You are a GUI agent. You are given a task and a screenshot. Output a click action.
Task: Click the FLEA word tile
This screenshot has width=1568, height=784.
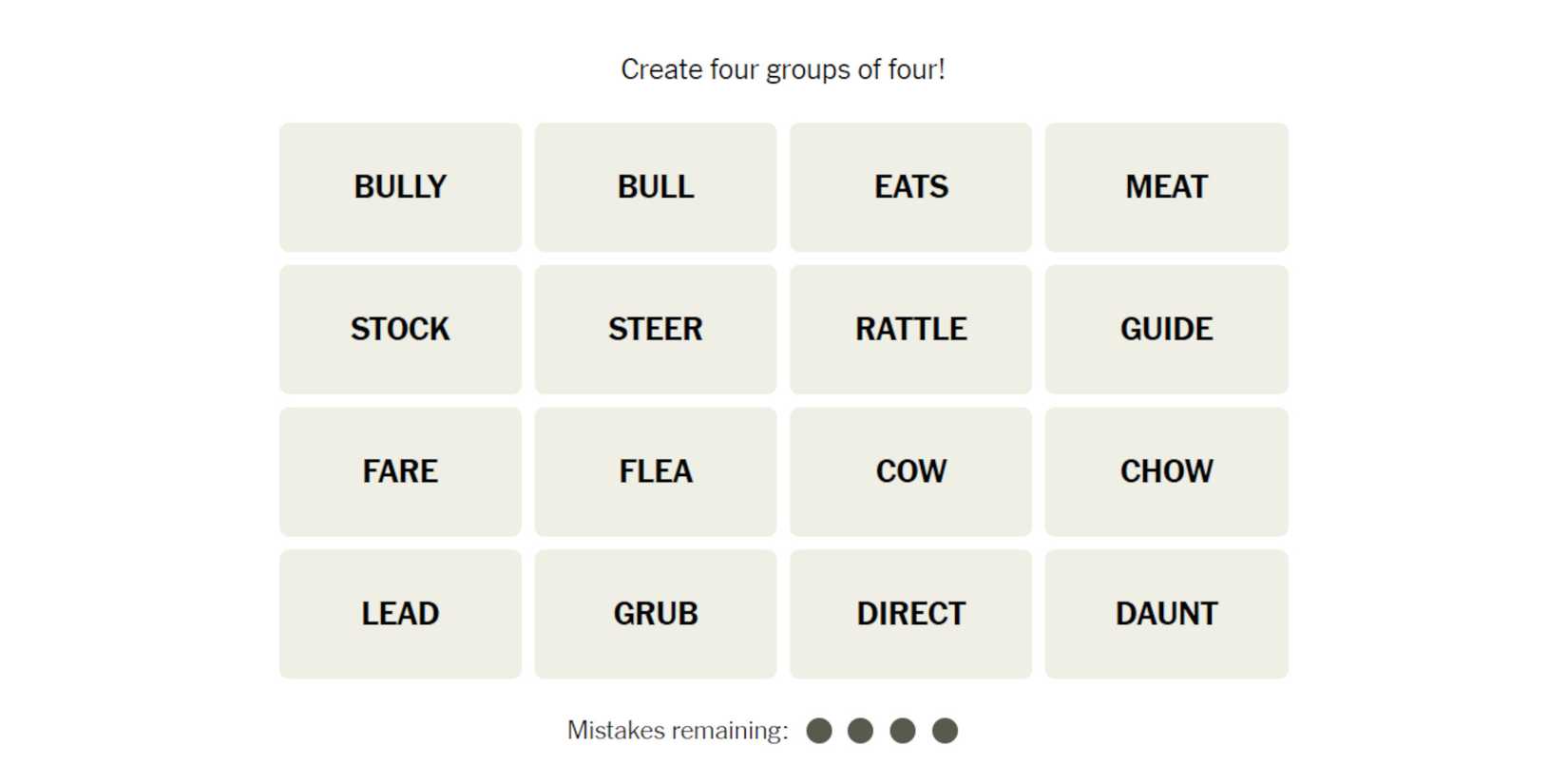656,471
